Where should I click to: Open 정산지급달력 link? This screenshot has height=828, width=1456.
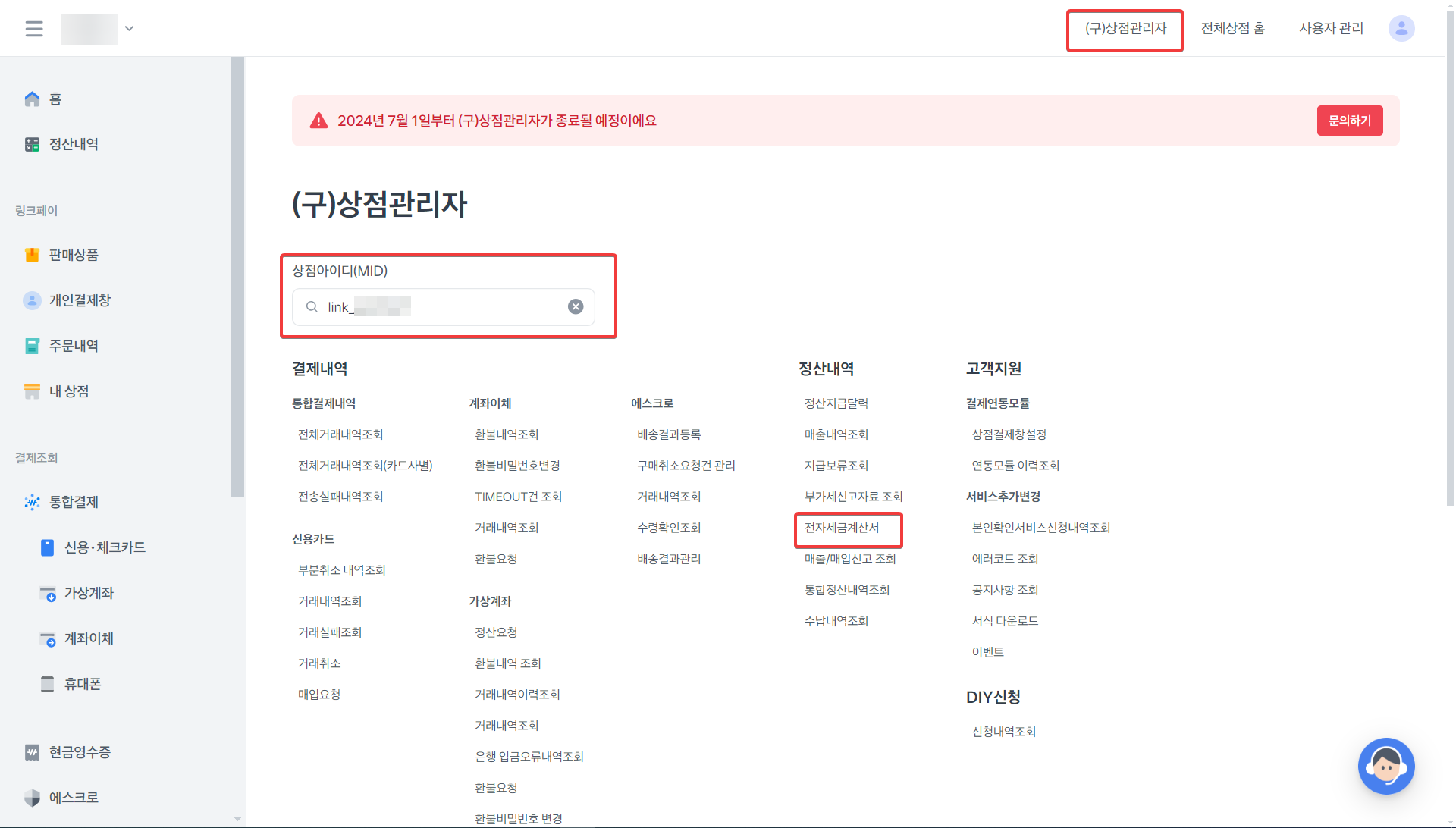point(836,403)
